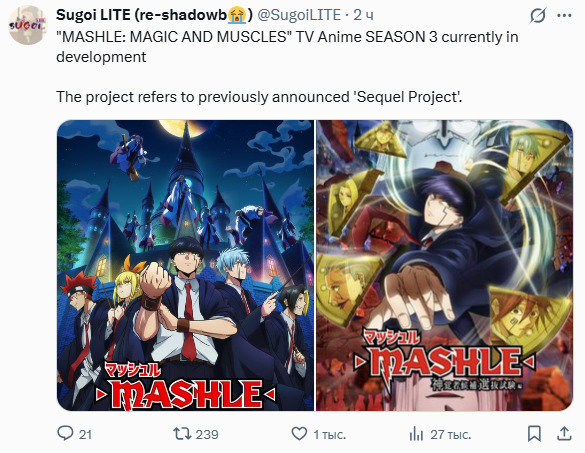This screenshot has width=585, height=453.
Task: Open the left MASHLE poster image
Action: [185, 265]
